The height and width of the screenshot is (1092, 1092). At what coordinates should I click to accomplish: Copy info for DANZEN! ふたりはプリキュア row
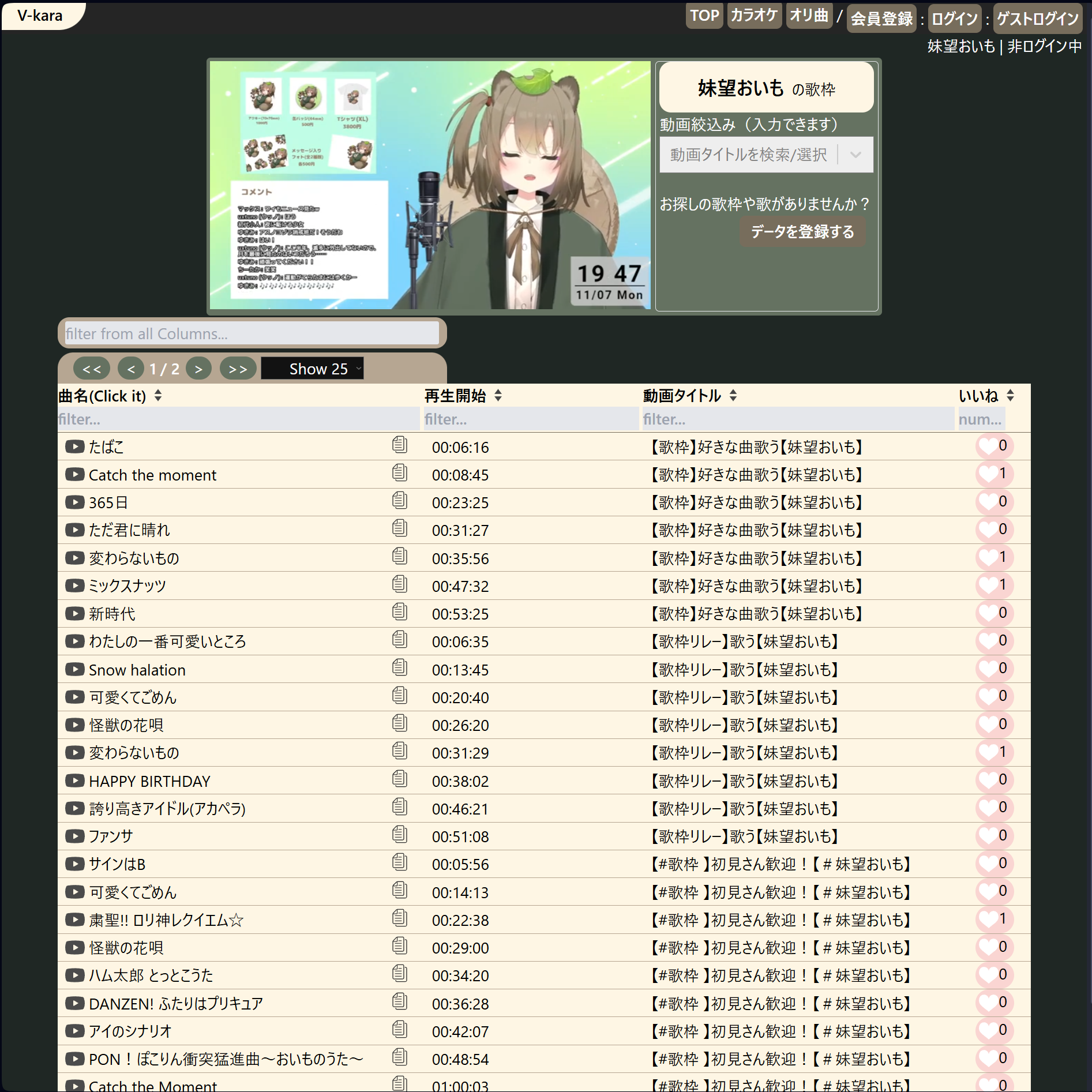pyautogui.click(x=400, y=1001)
